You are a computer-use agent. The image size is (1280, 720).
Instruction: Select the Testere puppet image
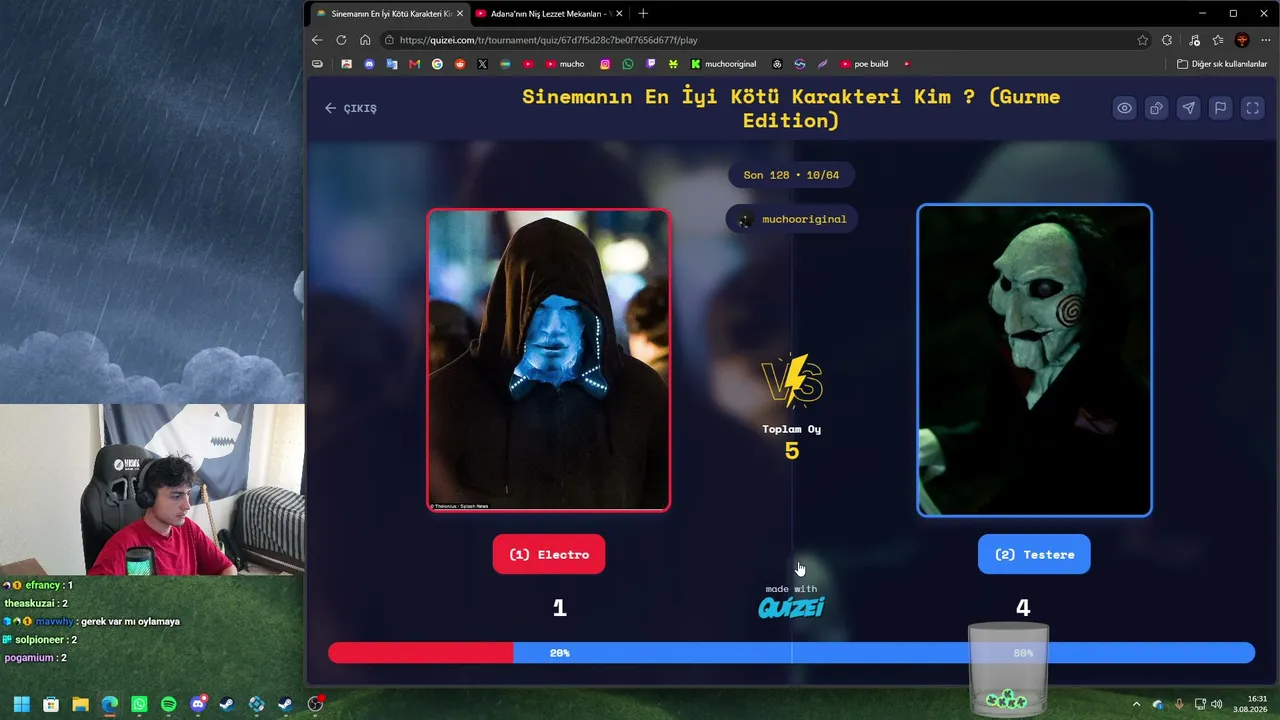[1034, 360]
